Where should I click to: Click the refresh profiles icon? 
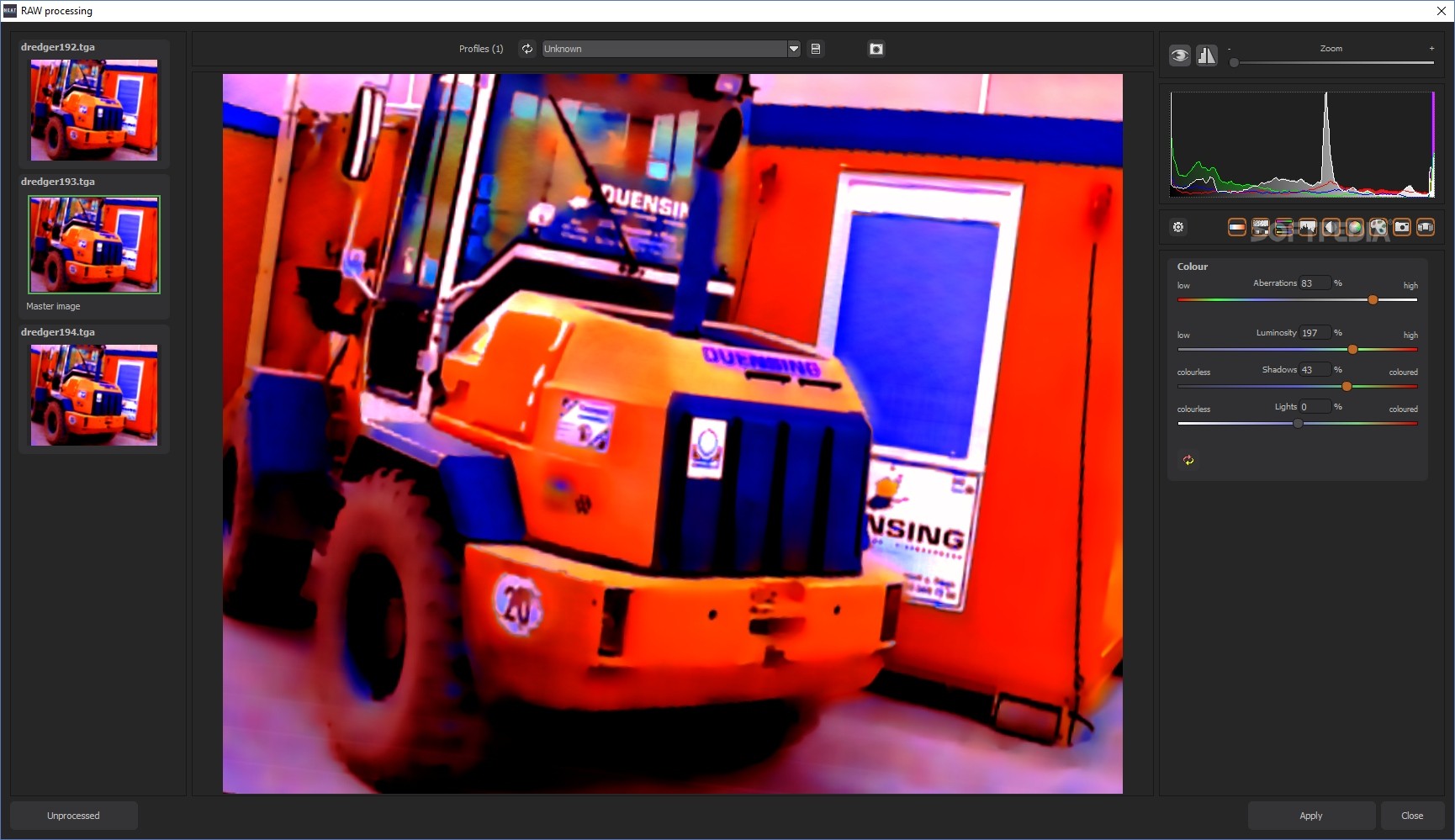point(527,49)
